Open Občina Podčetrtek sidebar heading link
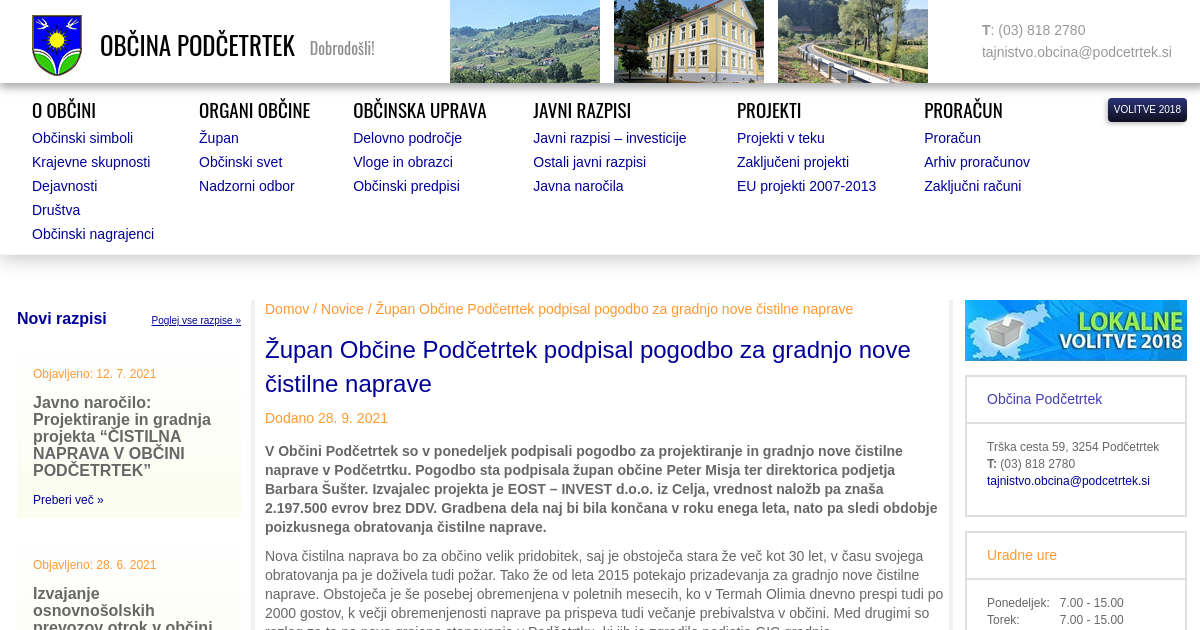This screenshot has height=630, width=1200. click(x=1044, y=399)
